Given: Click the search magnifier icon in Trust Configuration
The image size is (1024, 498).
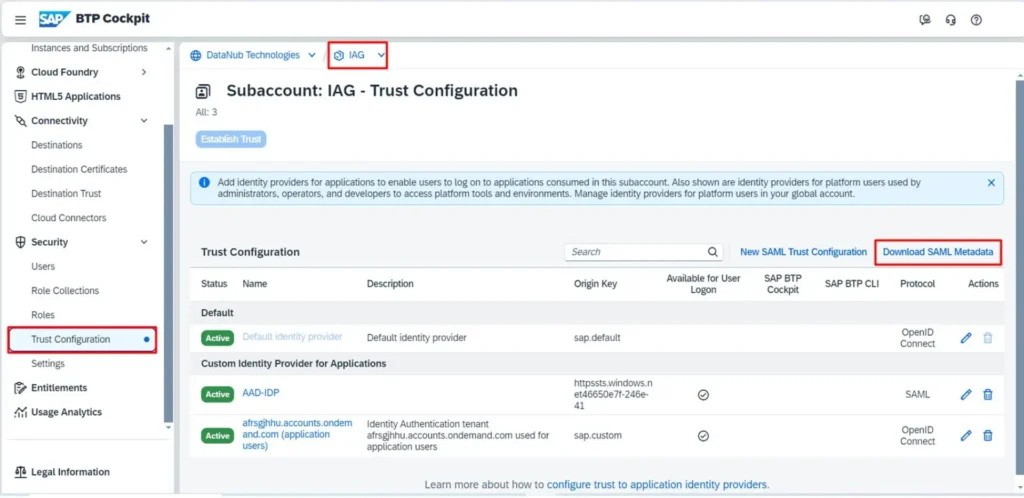Looking at the screenshot, I should [713, 252].
